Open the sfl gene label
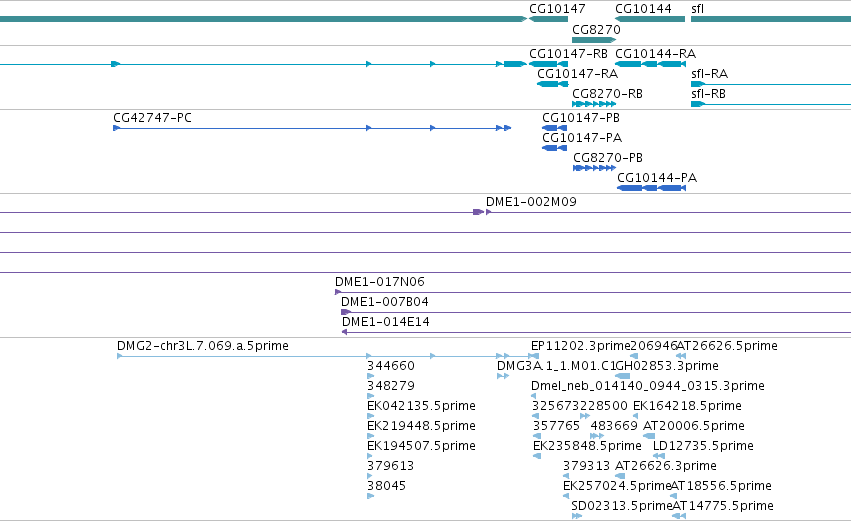851x521 pixels. coord(697,9)
